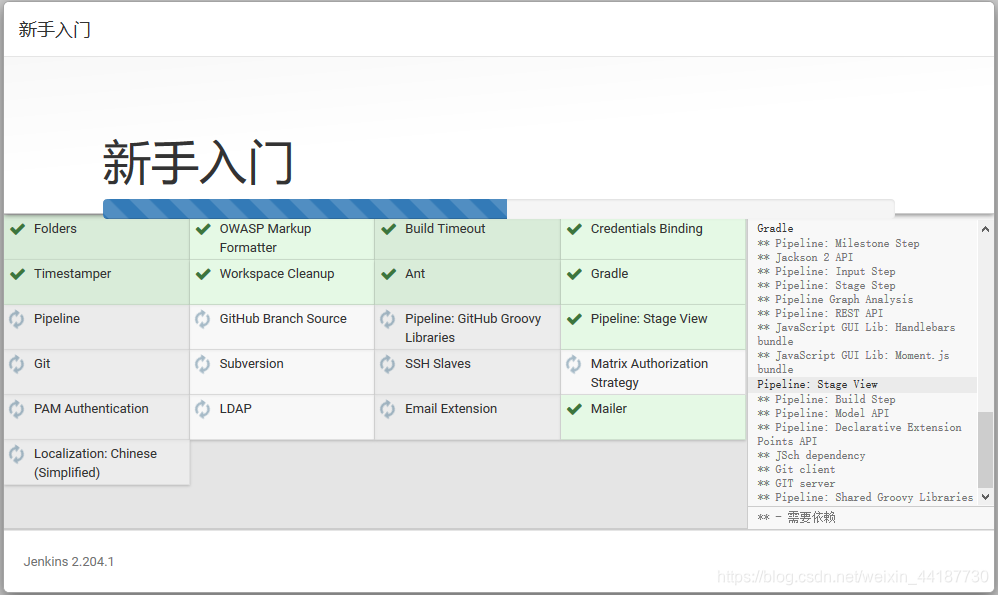Select the Credentials Binding label
Screen dimensions: 998x595
647,228
